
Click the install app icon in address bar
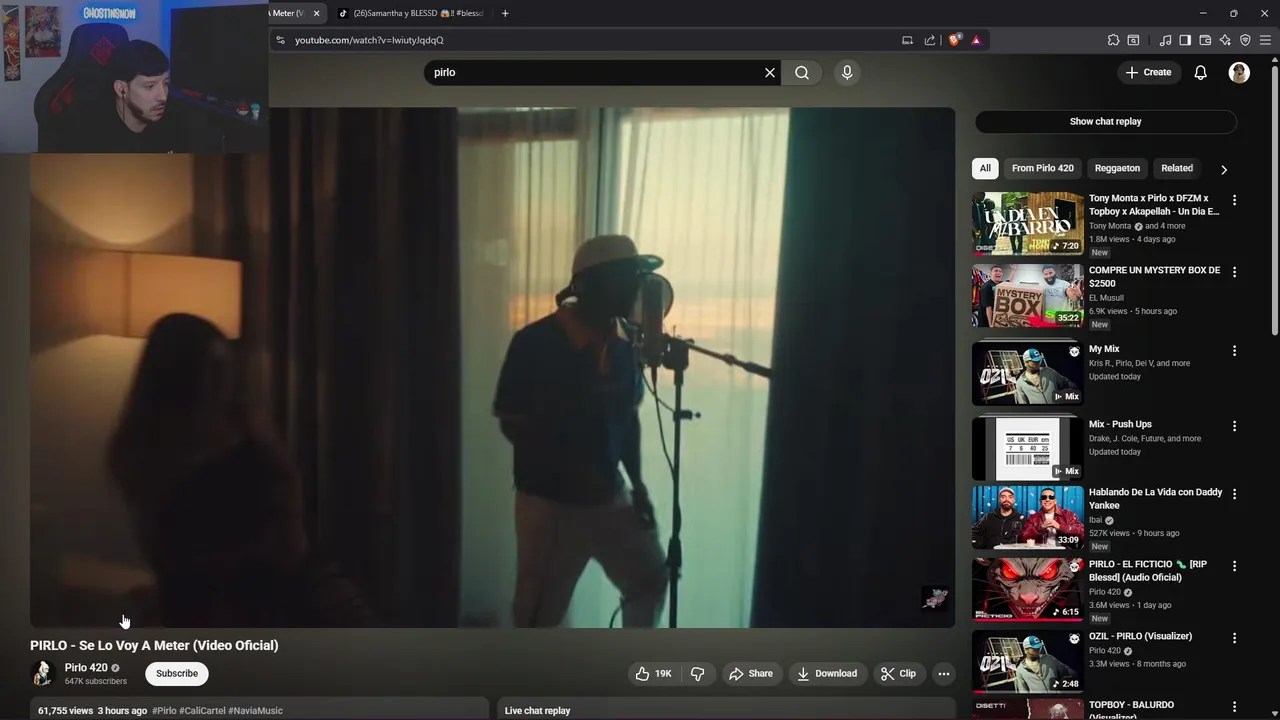coord(907,40)
